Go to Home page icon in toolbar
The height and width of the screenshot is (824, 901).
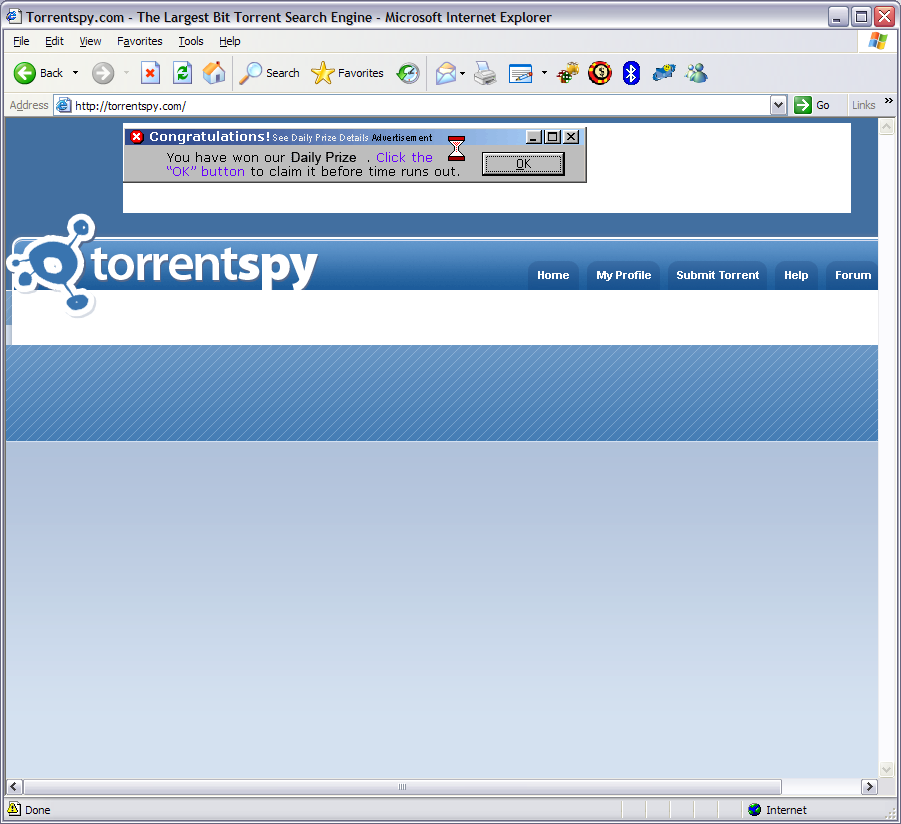tap(214, 73)
